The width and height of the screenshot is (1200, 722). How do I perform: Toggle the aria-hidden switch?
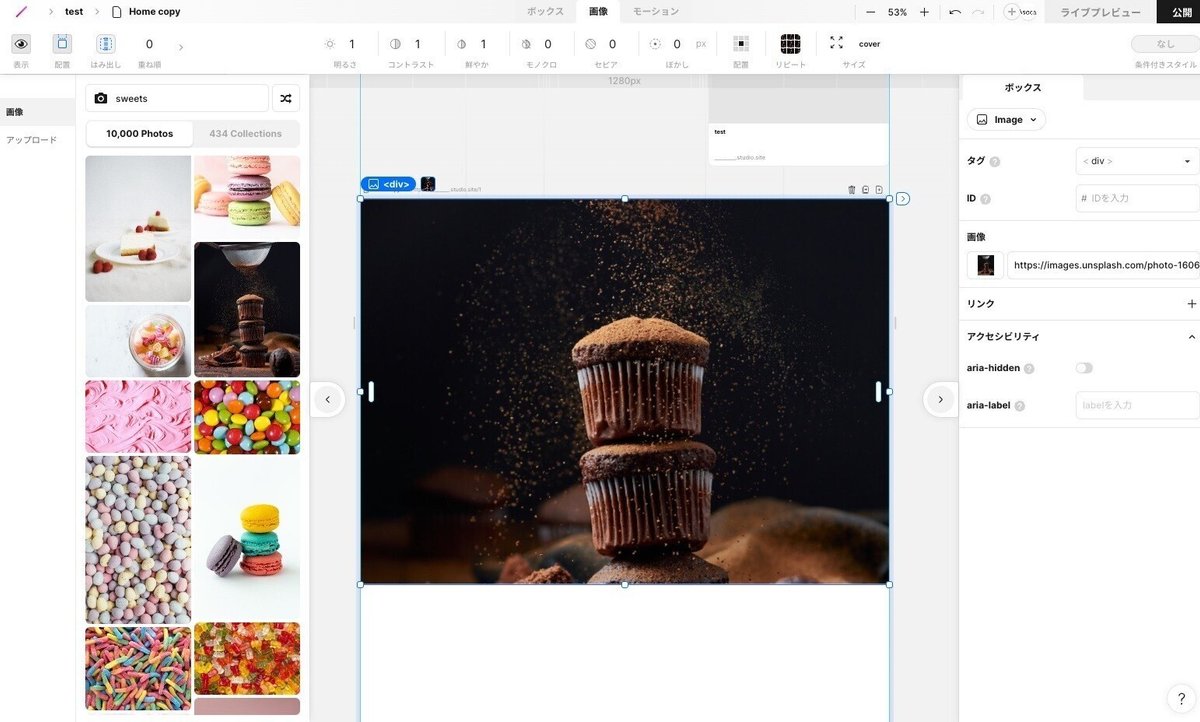tap(1084, 368)
